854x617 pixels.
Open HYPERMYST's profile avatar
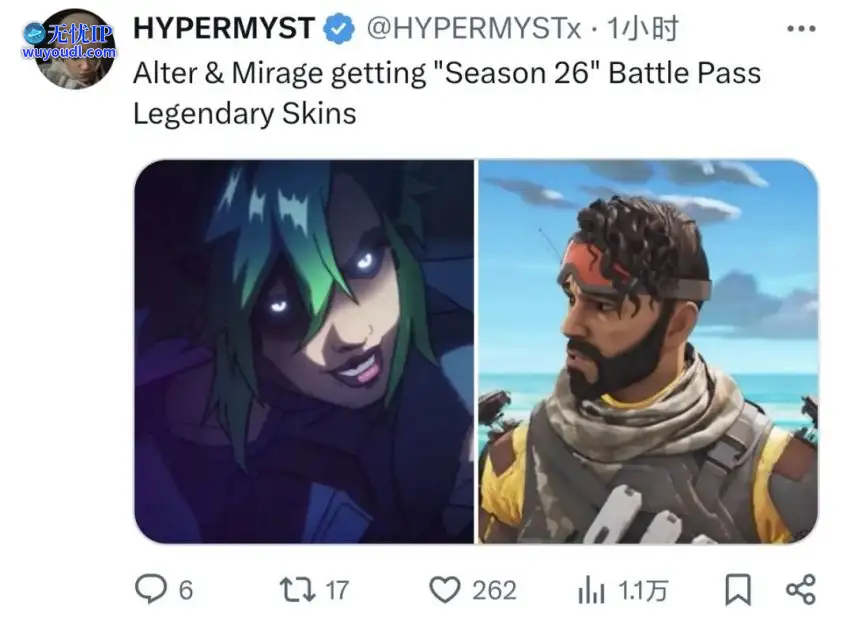click(75, 49)
